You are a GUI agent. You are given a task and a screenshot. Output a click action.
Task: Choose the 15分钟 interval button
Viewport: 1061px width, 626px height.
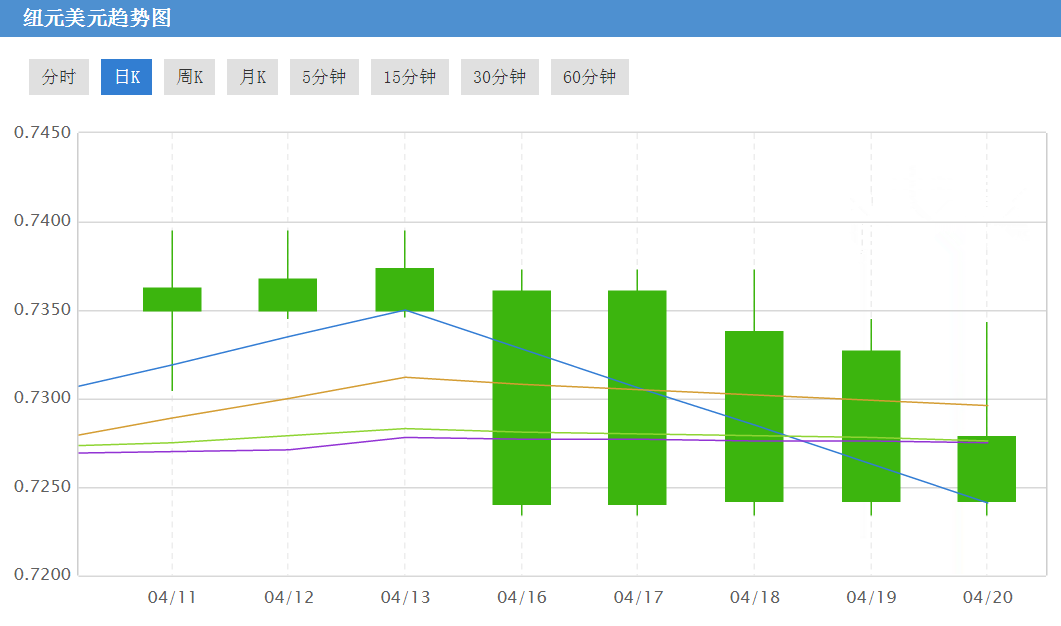(x=409, y=77)
